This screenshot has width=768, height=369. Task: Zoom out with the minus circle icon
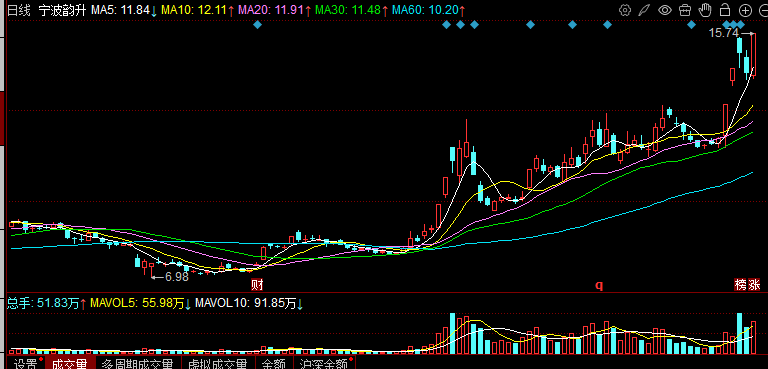tap(763, 10)
